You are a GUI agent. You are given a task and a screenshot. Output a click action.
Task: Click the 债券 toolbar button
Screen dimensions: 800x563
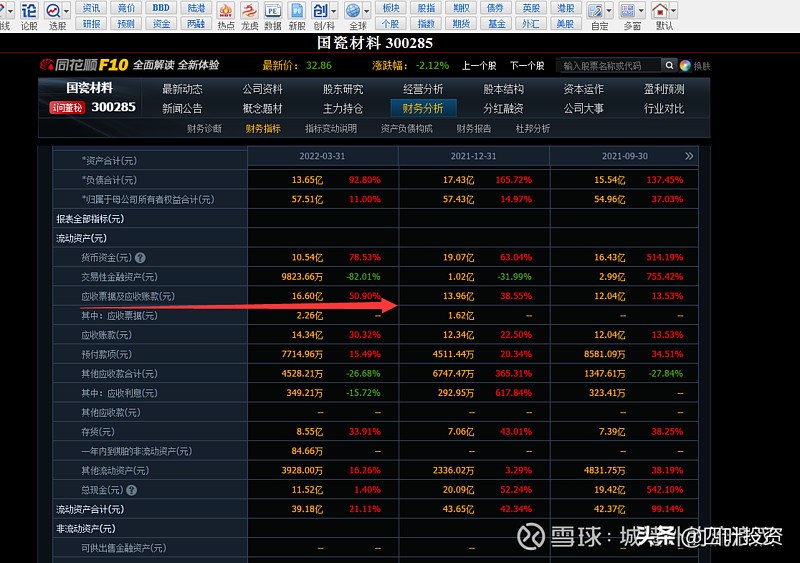point(495,8)
